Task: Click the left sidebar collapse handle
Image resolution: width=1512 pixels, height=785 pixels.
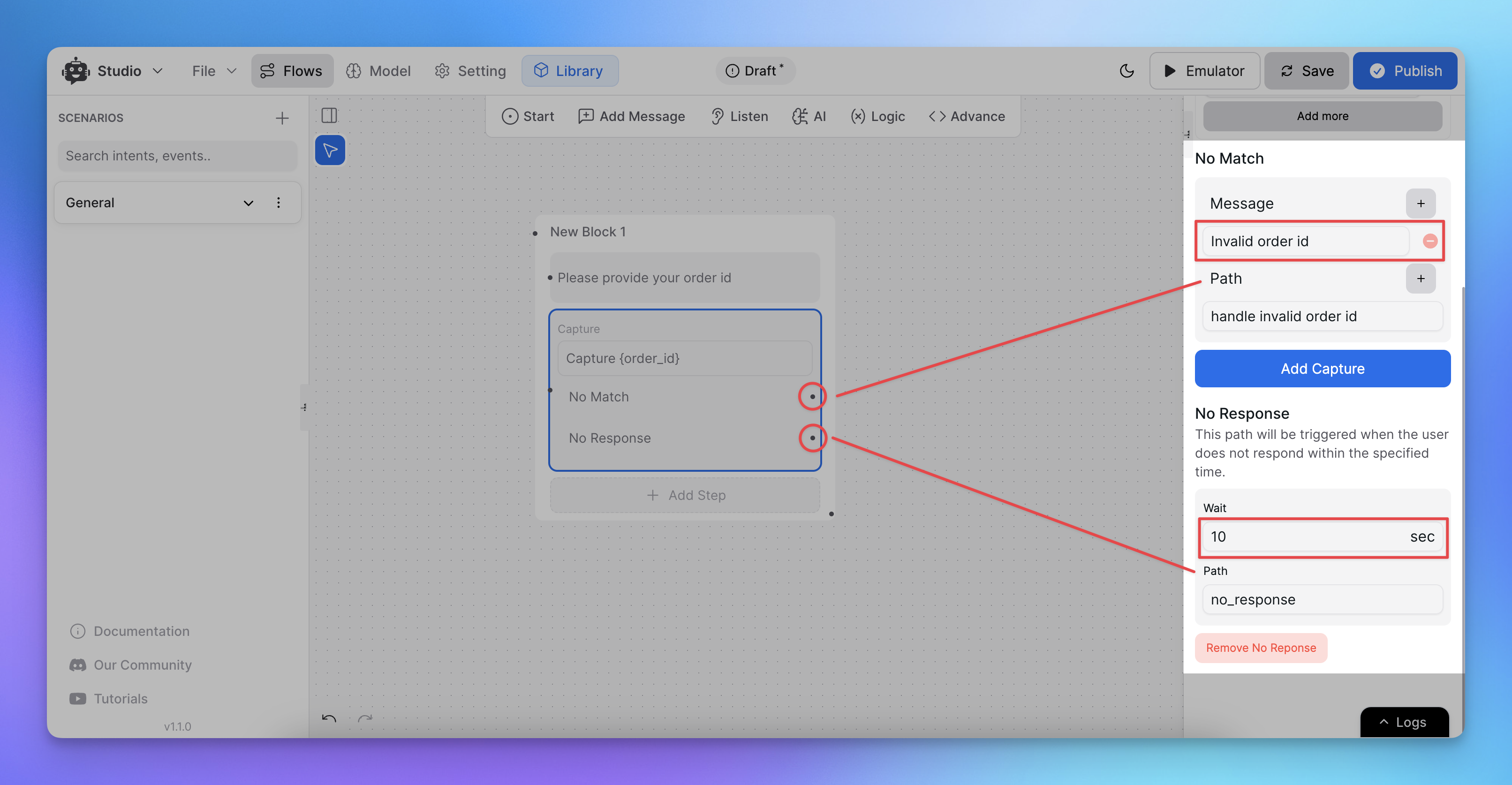Action: [x=304, y=408]
